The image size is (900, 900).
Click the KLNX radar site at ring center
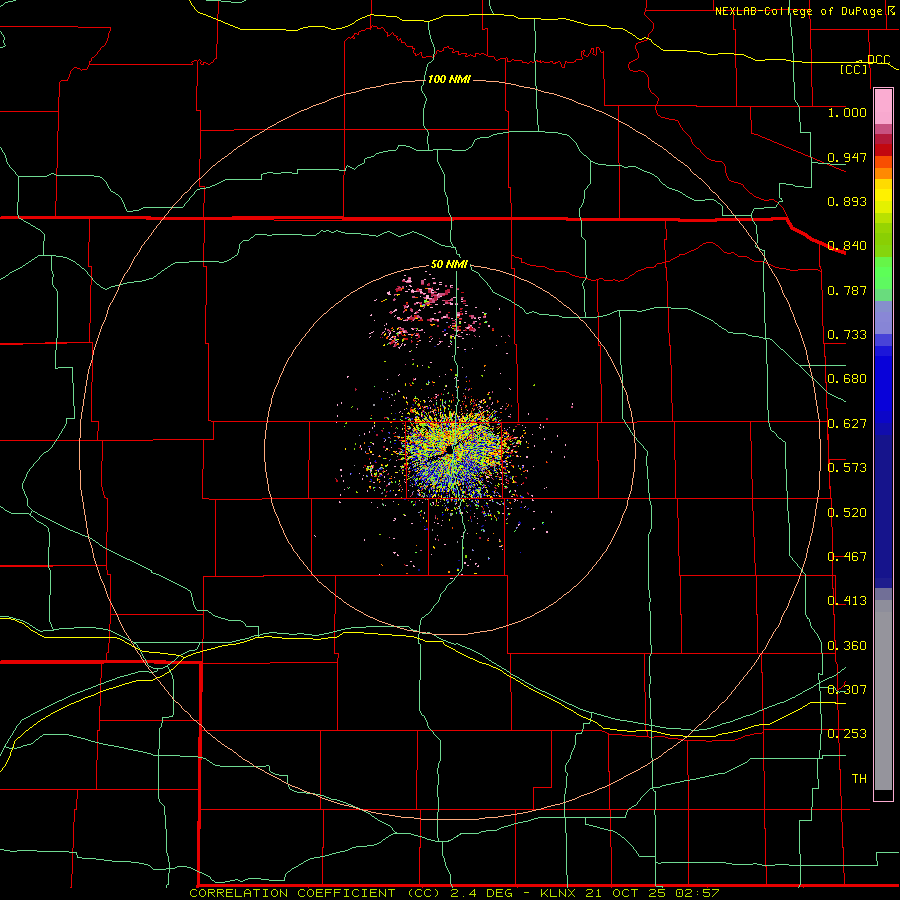(449, 450)
